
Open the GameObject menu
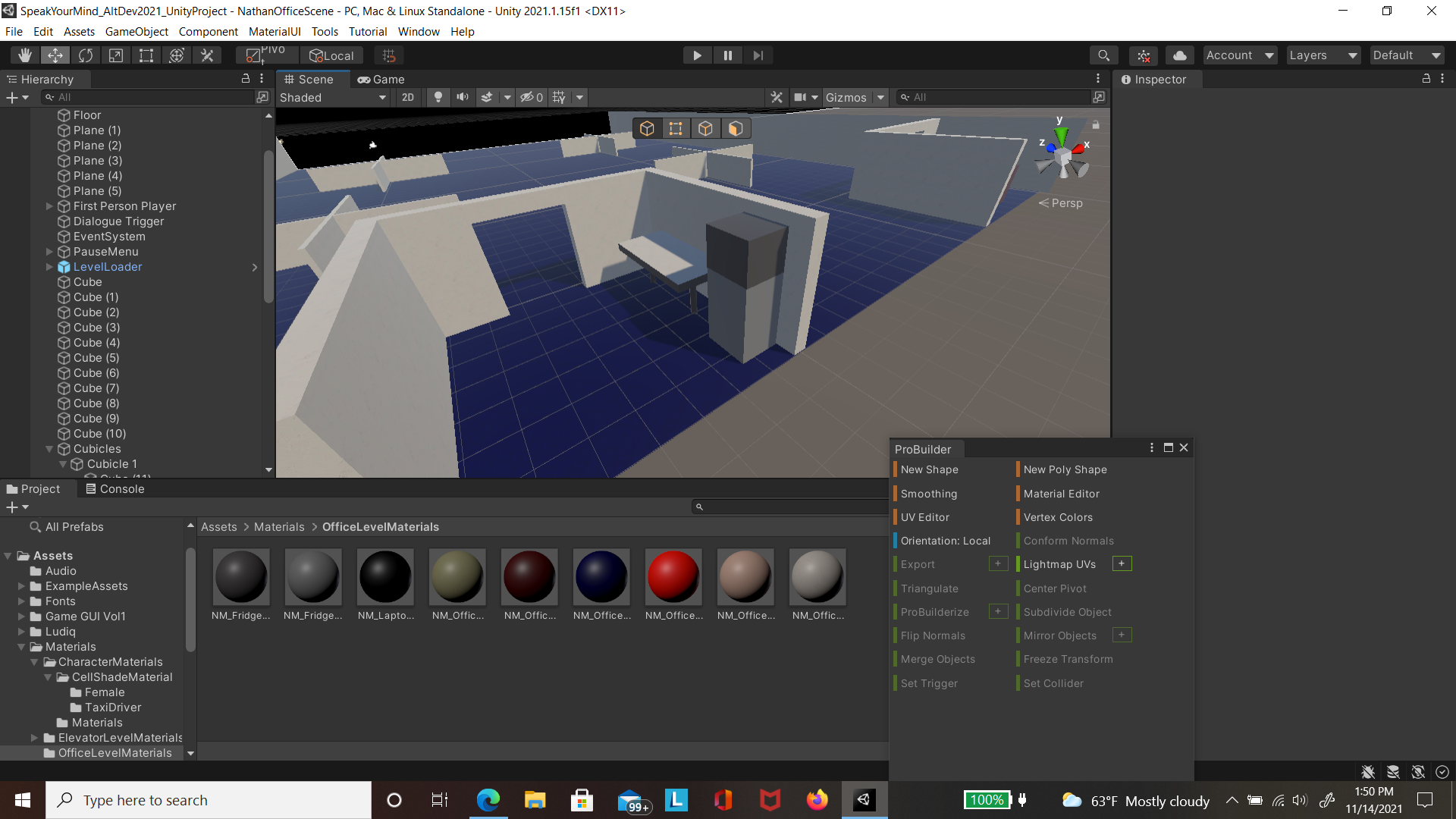click(x=136, y=32)
